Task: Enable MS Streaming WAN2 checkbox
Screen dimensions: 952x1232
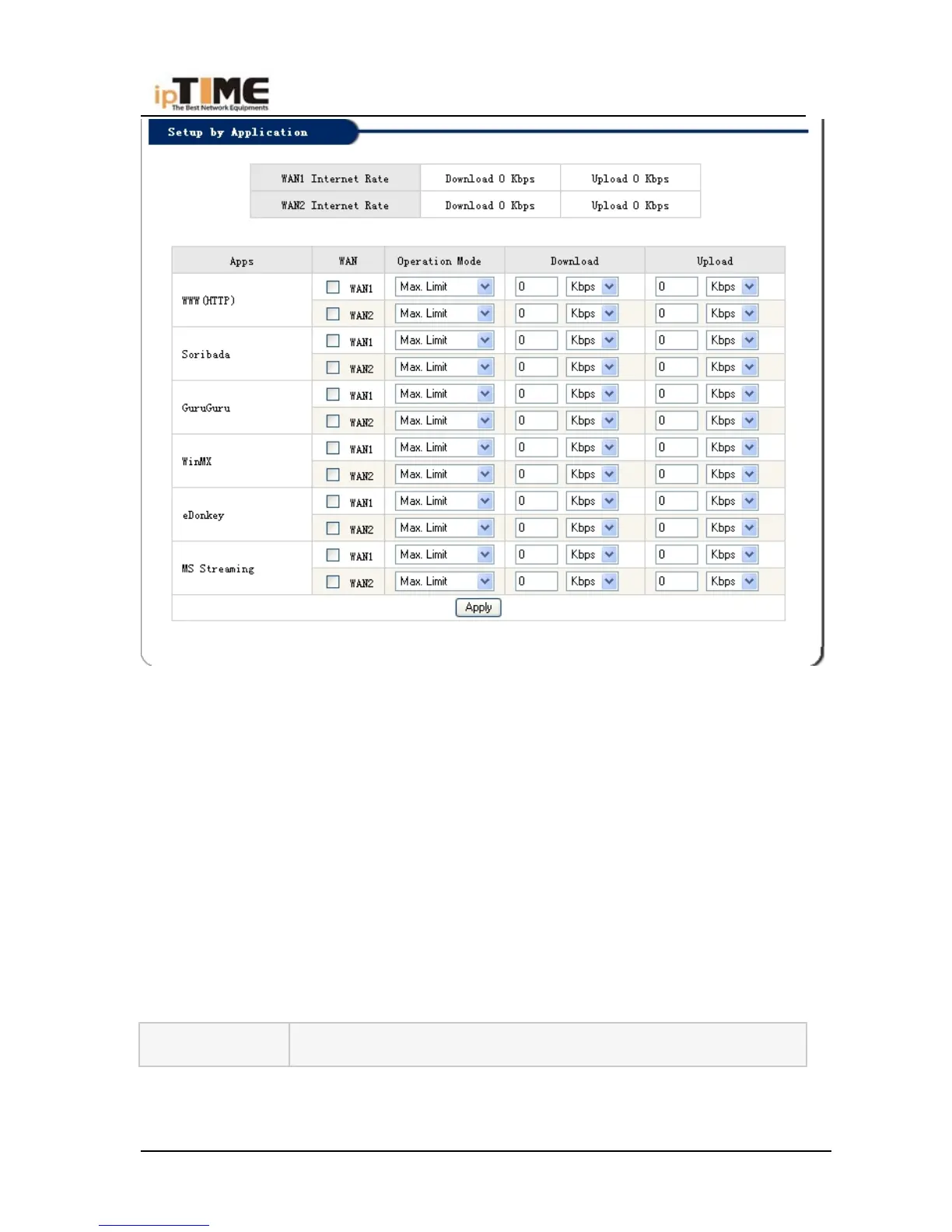Action: (x=333, y=582)
